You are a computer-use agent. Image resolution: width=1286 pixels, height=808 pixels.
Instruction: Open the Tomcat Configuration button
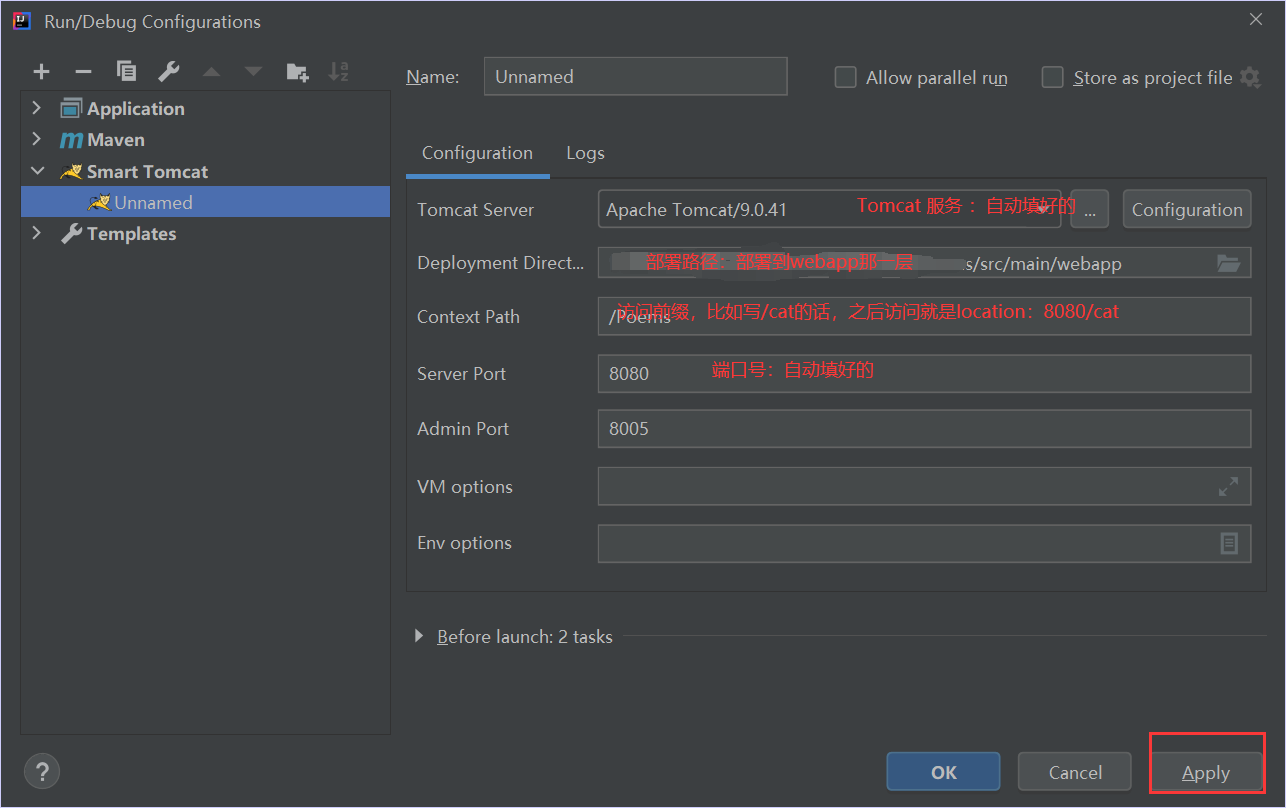click(x=1187, y=209)
